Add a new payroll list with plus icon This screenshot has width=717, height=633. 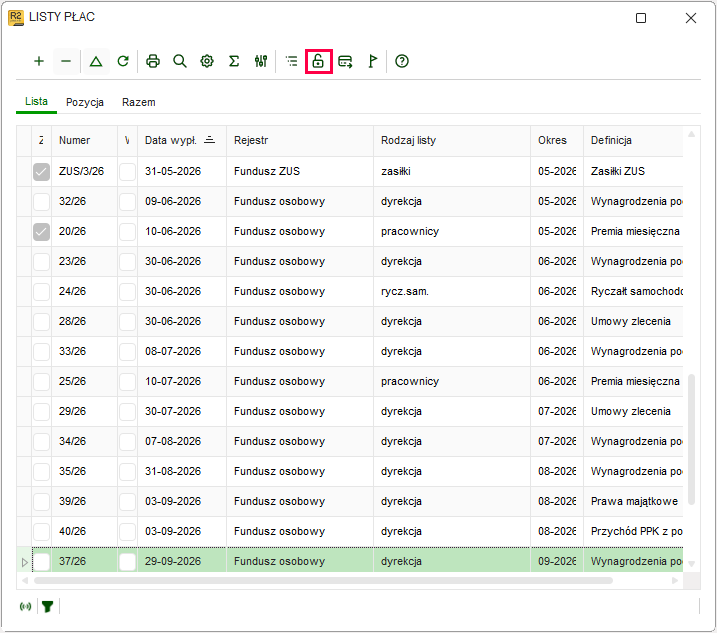coord(39,61)
